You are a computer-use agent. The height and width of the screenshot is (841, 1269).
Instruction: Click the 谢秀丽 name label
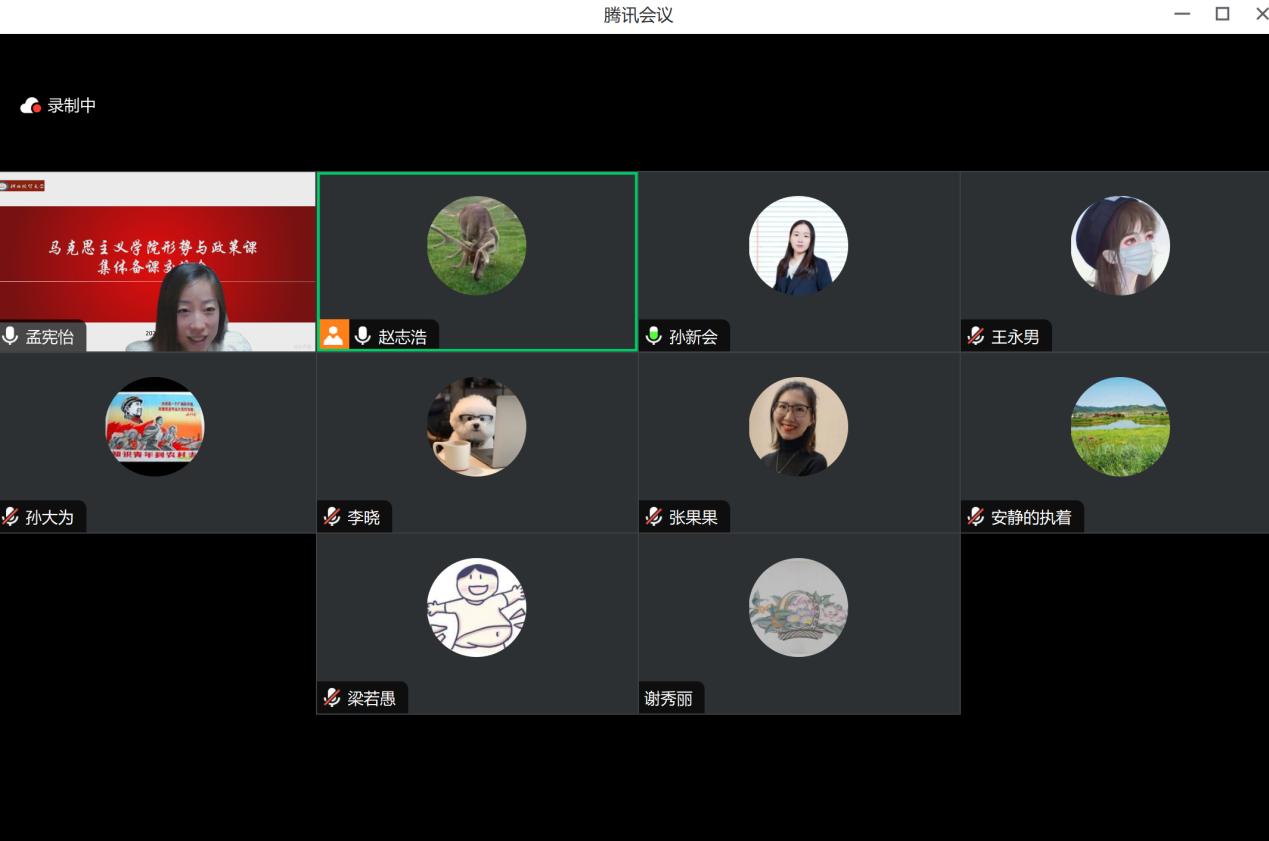669,699
